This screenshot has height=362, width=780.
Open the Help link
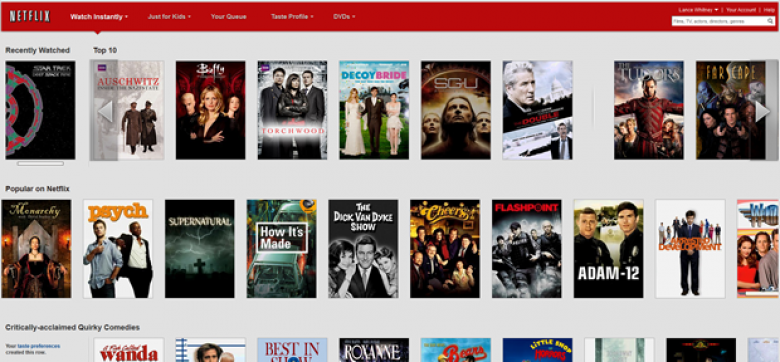[769, 10]
